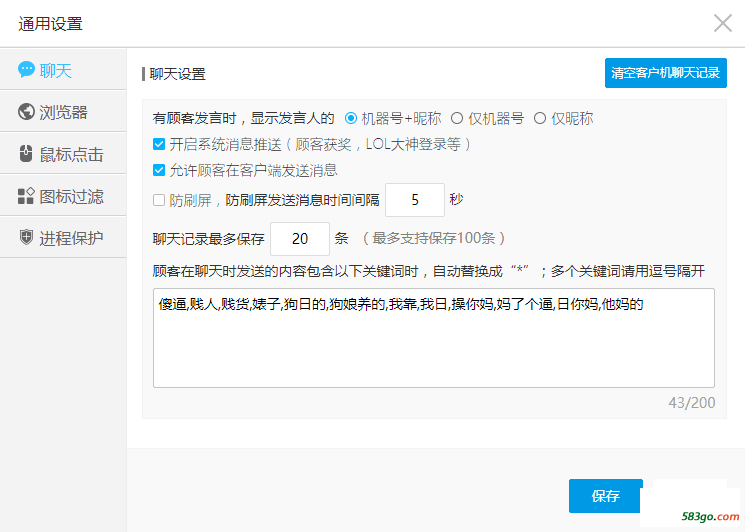This screenshot has height=532, width=745.
Task: Click the globe icon beside 浏览器
Action: 26,112
